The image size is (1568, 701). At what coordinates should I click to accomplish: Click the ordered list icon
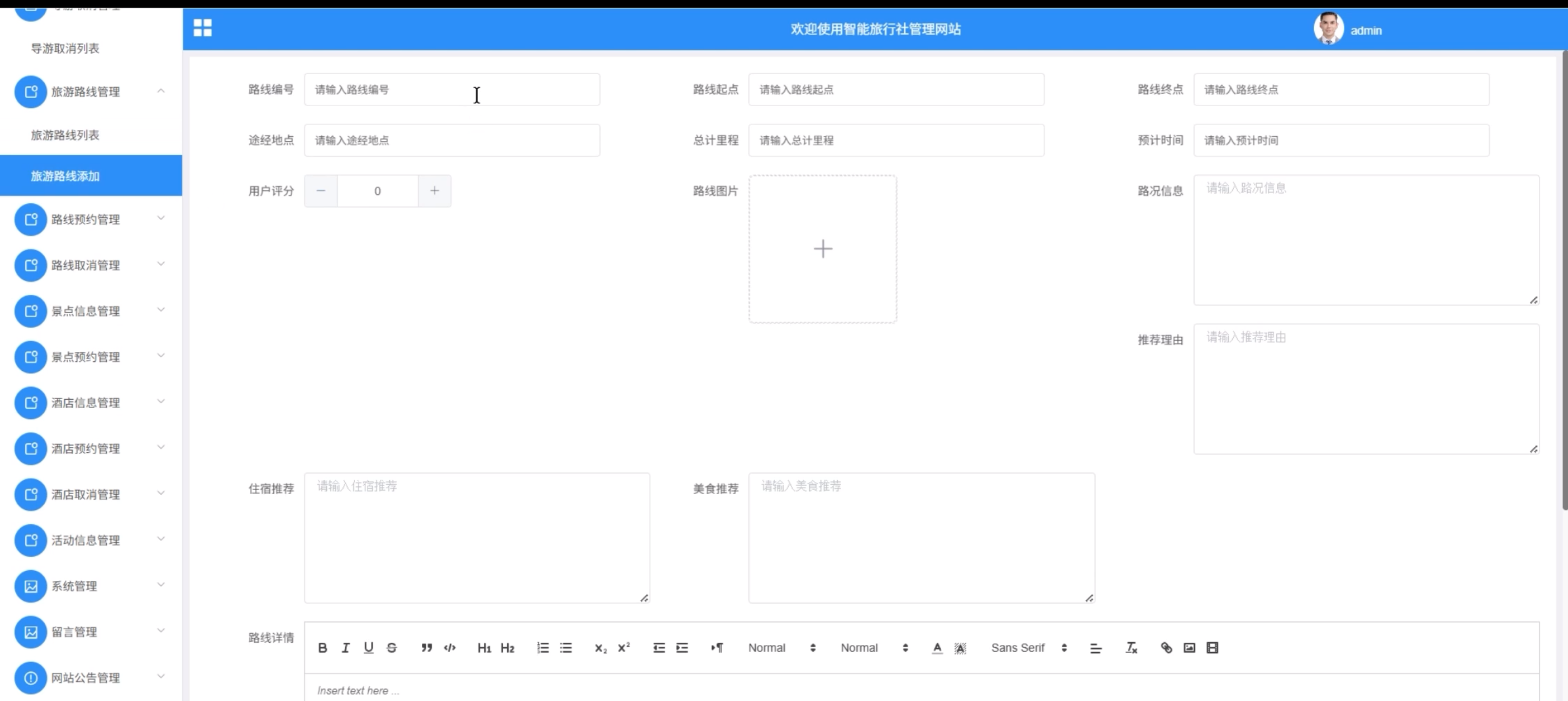(x=542, y=647)
